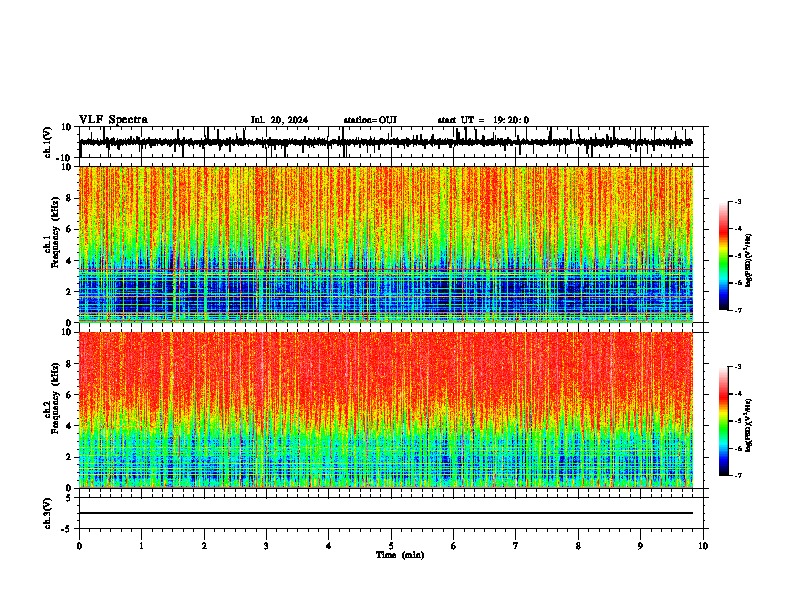Image resolution: width=792 pixels, height=612 pixels.
Task: Click the "Time (min)" x-axis label
Action: point(400,555)
